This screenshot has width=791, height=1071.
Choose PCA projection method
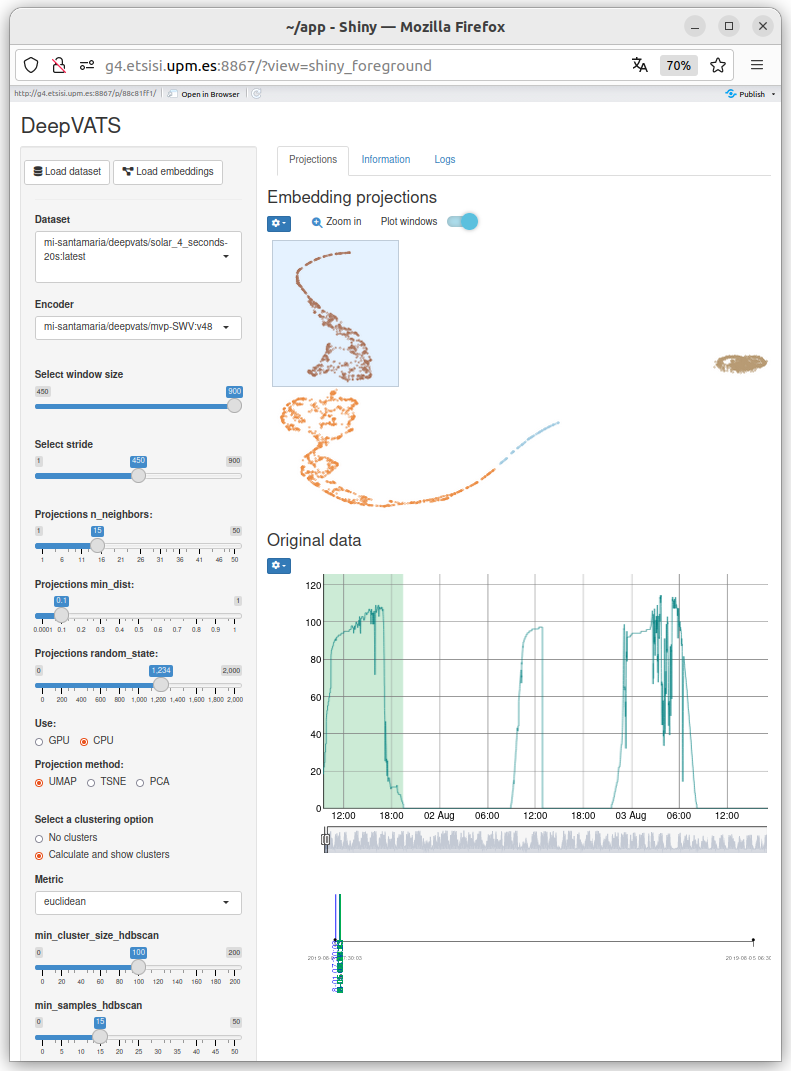[140, 783]
